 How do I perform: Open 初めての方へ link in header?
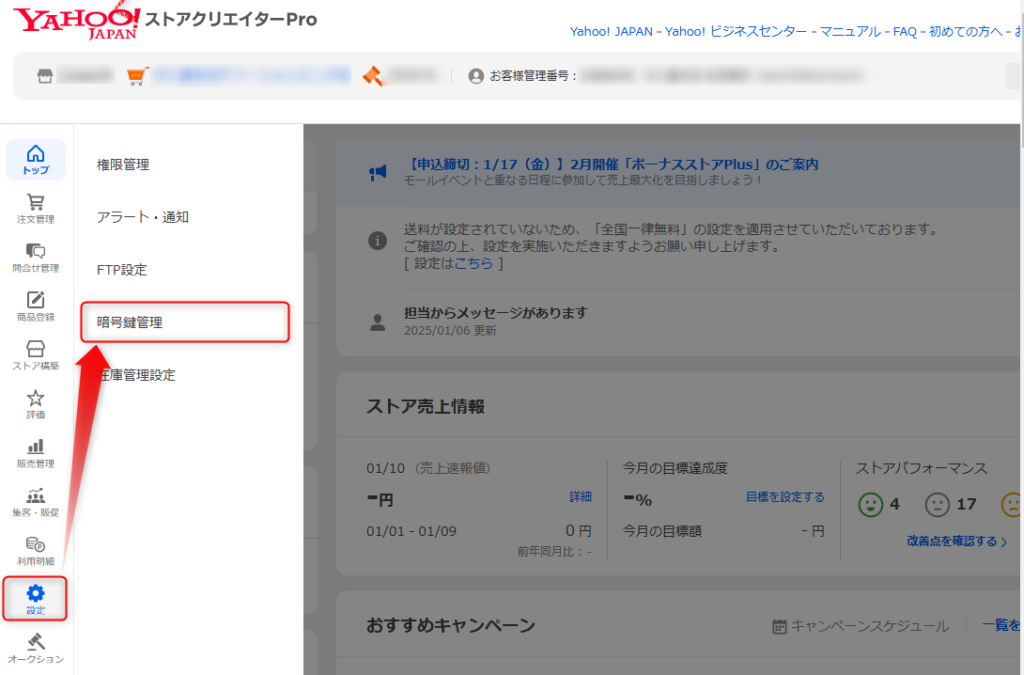[x=965, y=31]
